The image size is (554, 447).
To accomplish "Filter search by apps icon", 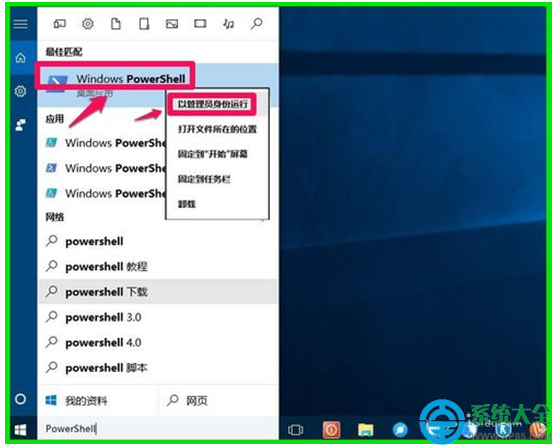I will click(59, 24).
